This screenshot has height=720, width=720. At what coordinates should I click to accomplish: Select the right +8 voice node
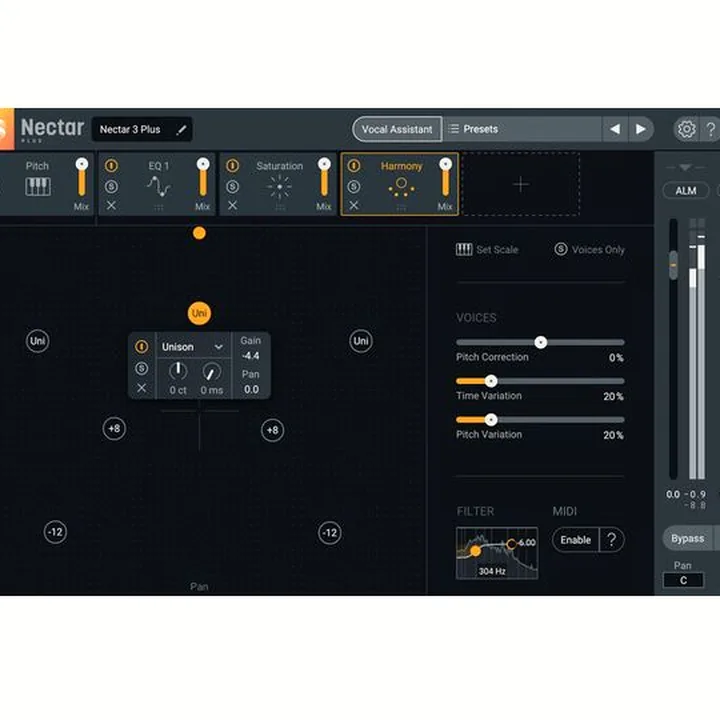(272, 430)
